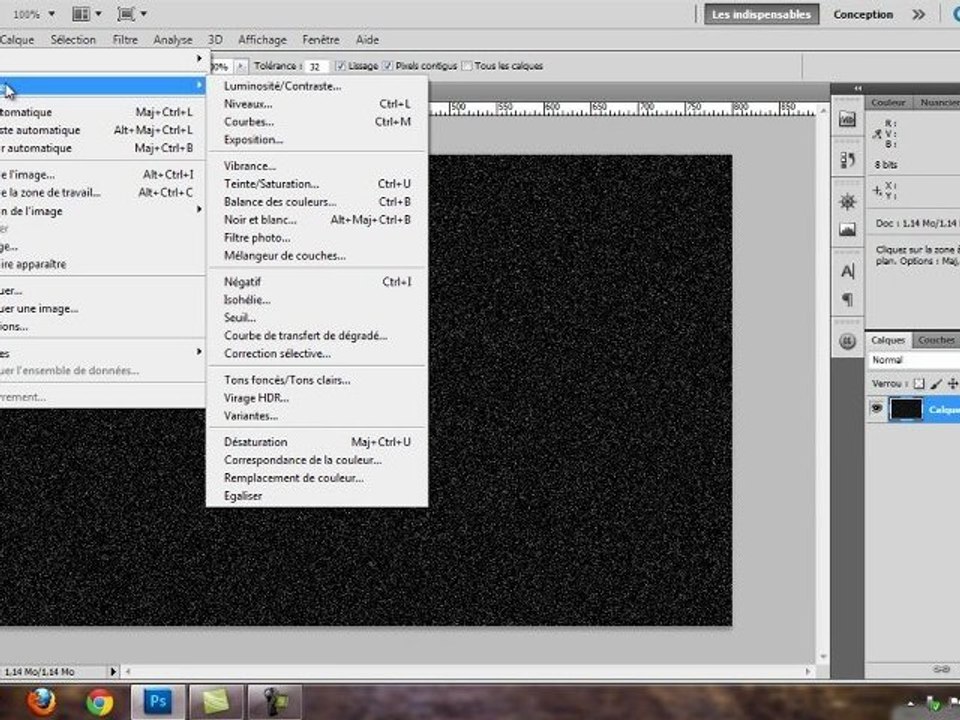Viewport: 960px width, 720px height.
Task: Click the Tolérance input field
Action: coord(316,66)
